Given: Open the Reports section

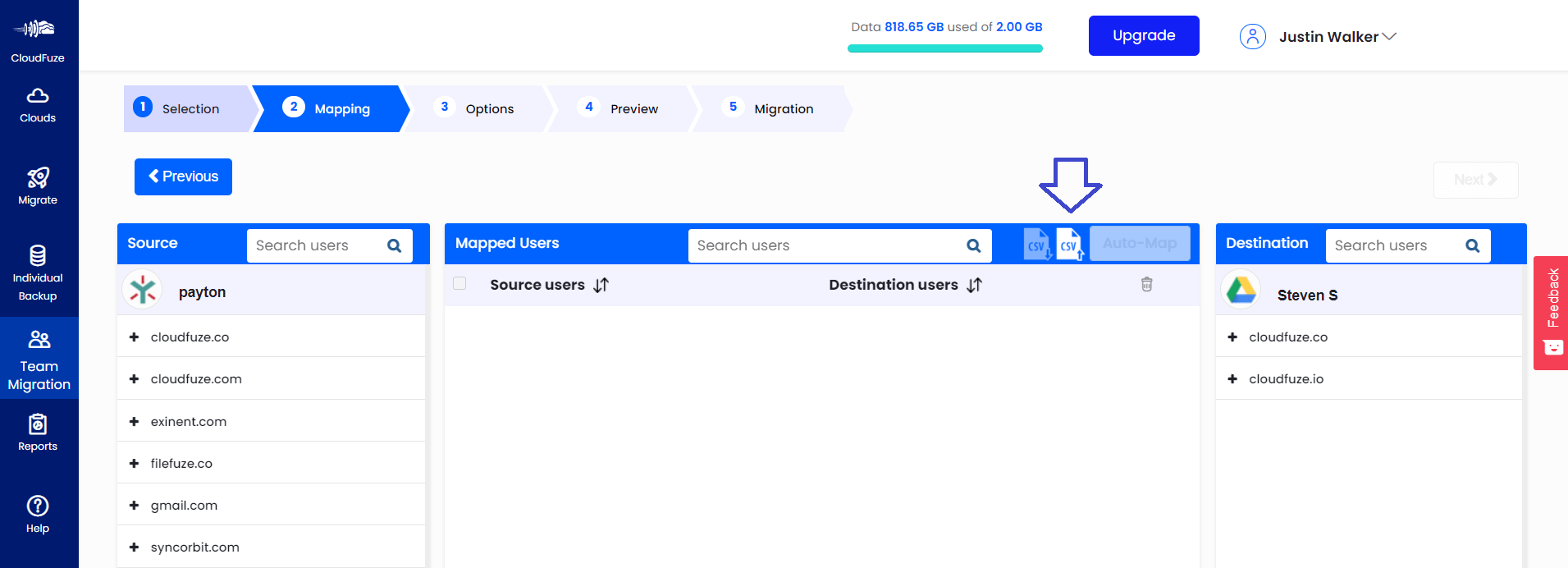Looking at the screenshot, I should [x=38, y=433].
